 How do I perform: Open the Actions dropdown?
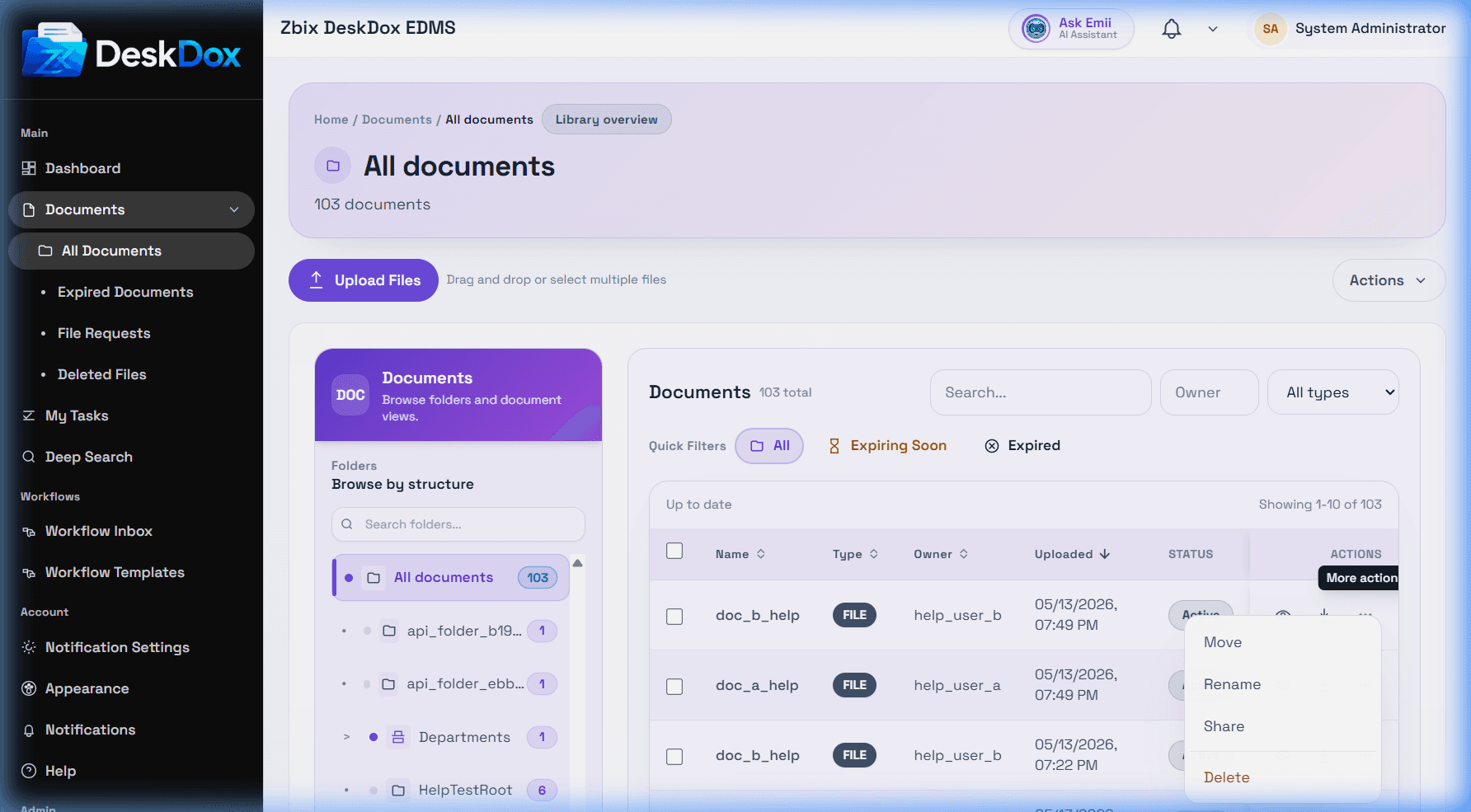1389,280
